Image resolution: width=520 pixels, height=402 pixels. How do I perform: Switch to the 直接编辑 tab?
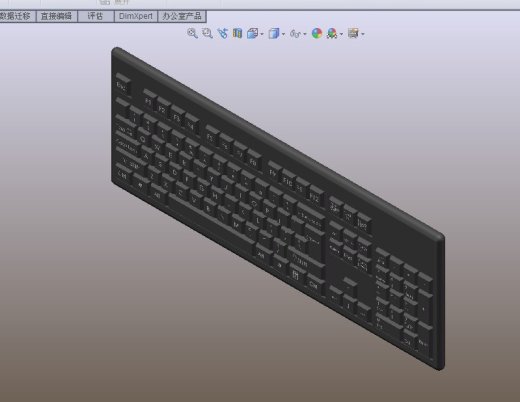point(56,16)
